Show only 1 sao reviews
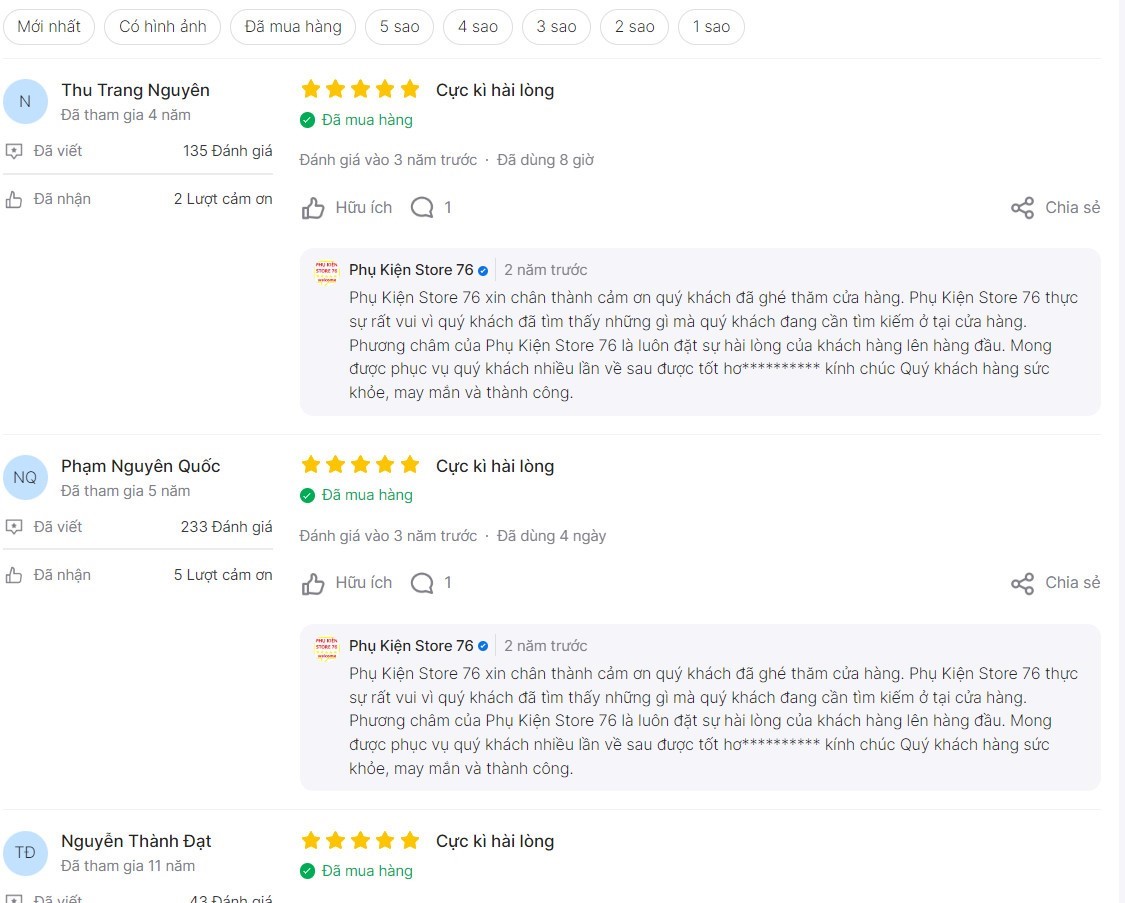The image size is (1125, 903). (x=711, y=27)
